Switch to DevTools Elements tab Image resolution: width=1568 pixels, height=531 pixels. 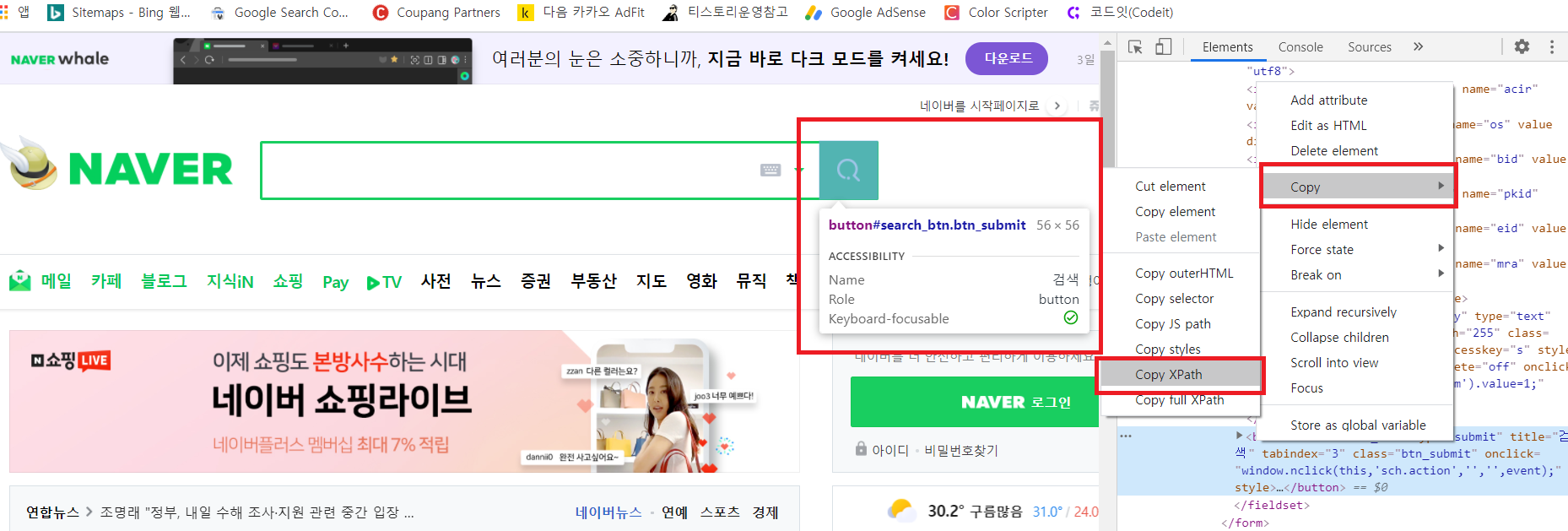(x=1227, y=47)
